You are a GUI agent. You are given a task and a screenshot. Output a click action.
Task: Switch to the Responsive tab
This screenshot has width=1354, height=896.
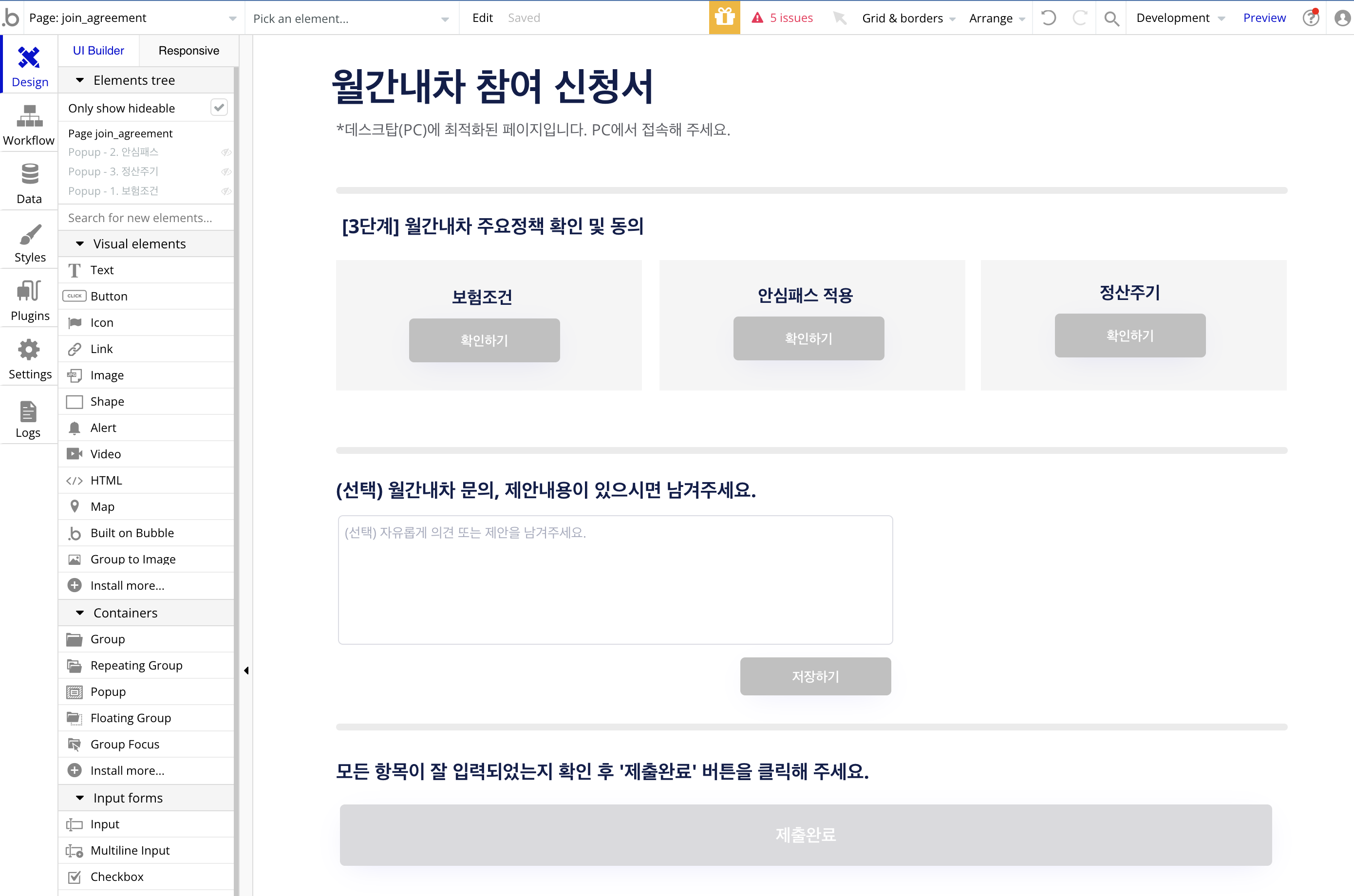click(x=188, y=51)
